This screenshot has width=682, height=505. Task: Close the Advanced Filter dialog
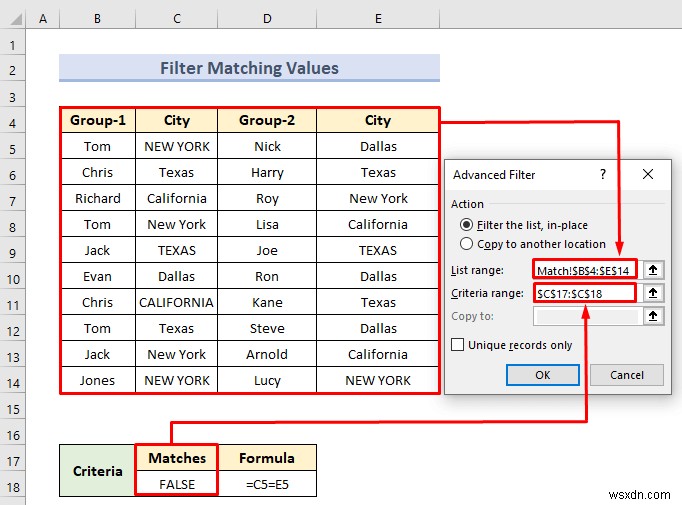pyautogui.click(x=648, y=174)
